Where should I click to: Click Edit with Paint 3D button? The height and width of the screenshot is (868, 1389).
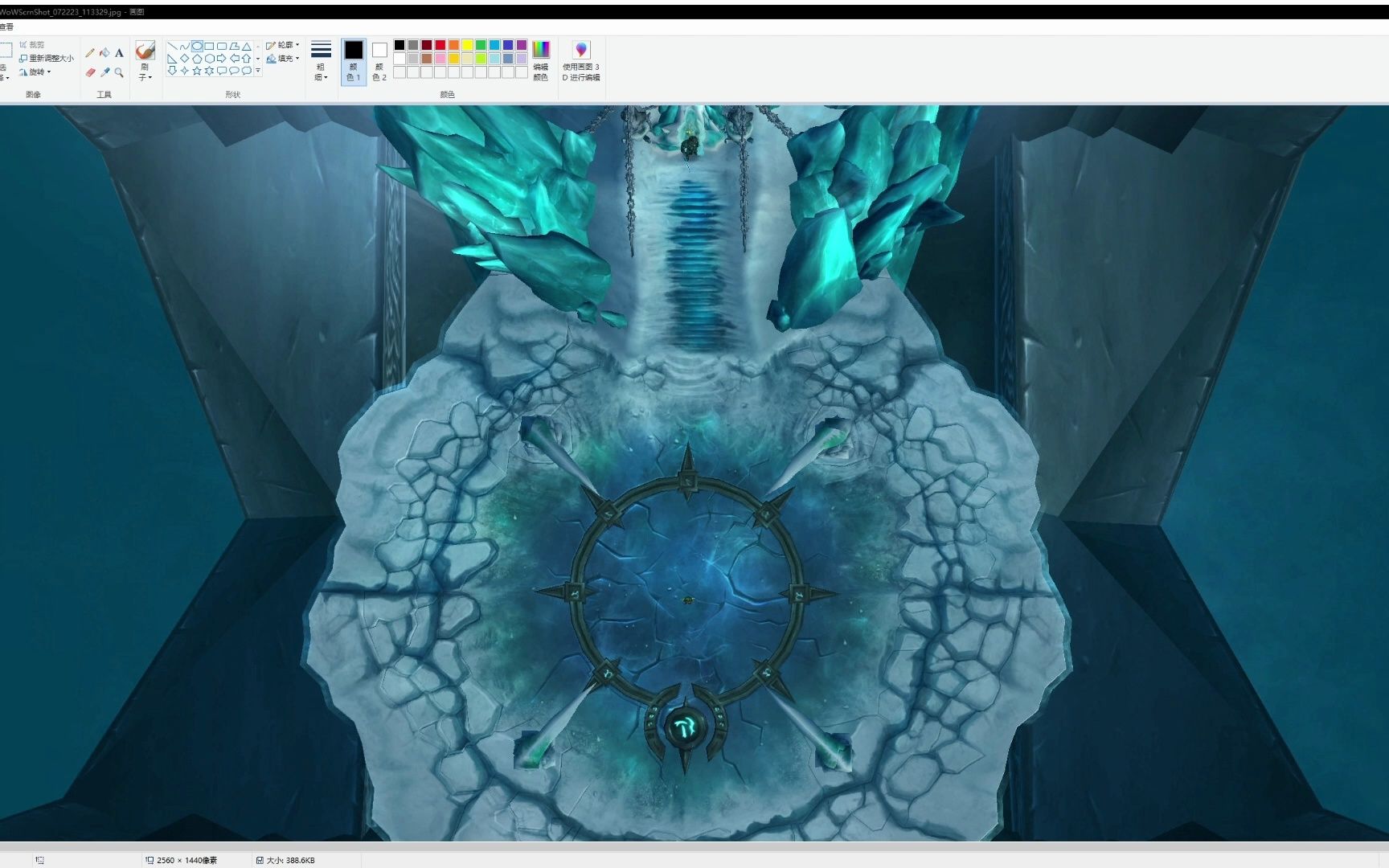(x=581, y=61)
